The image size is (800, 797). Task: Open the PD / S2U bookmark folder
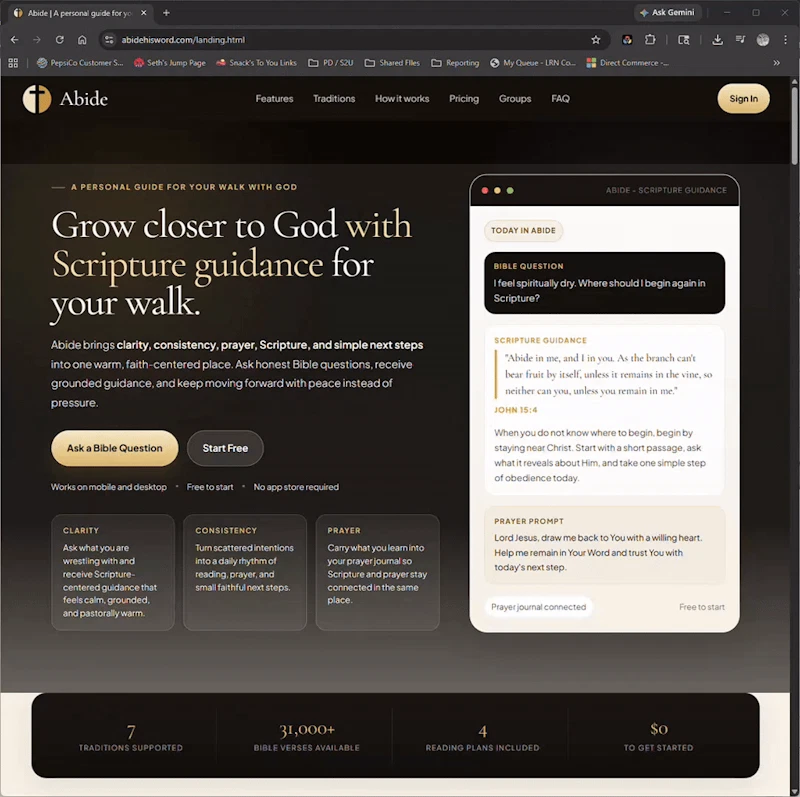(331, 63)
